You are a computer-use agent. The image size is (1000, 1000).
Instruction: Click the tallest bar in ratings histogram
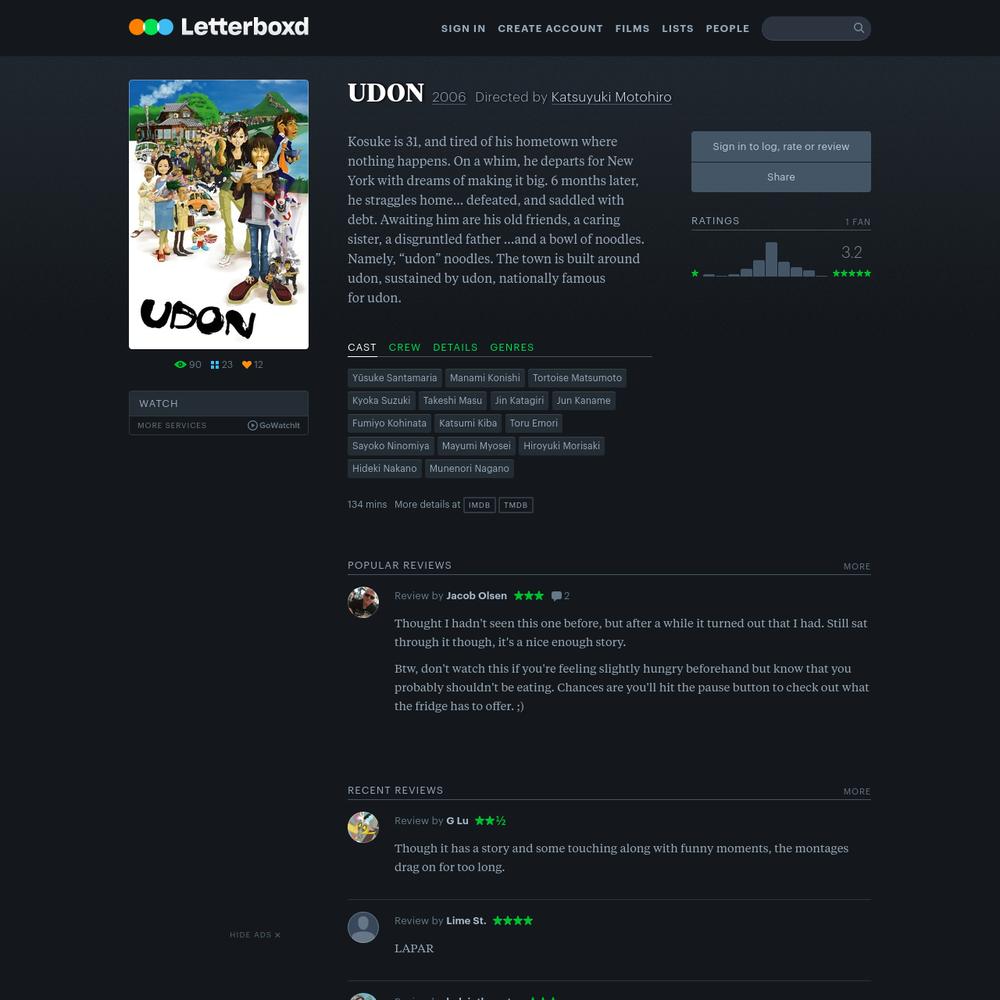771,259
